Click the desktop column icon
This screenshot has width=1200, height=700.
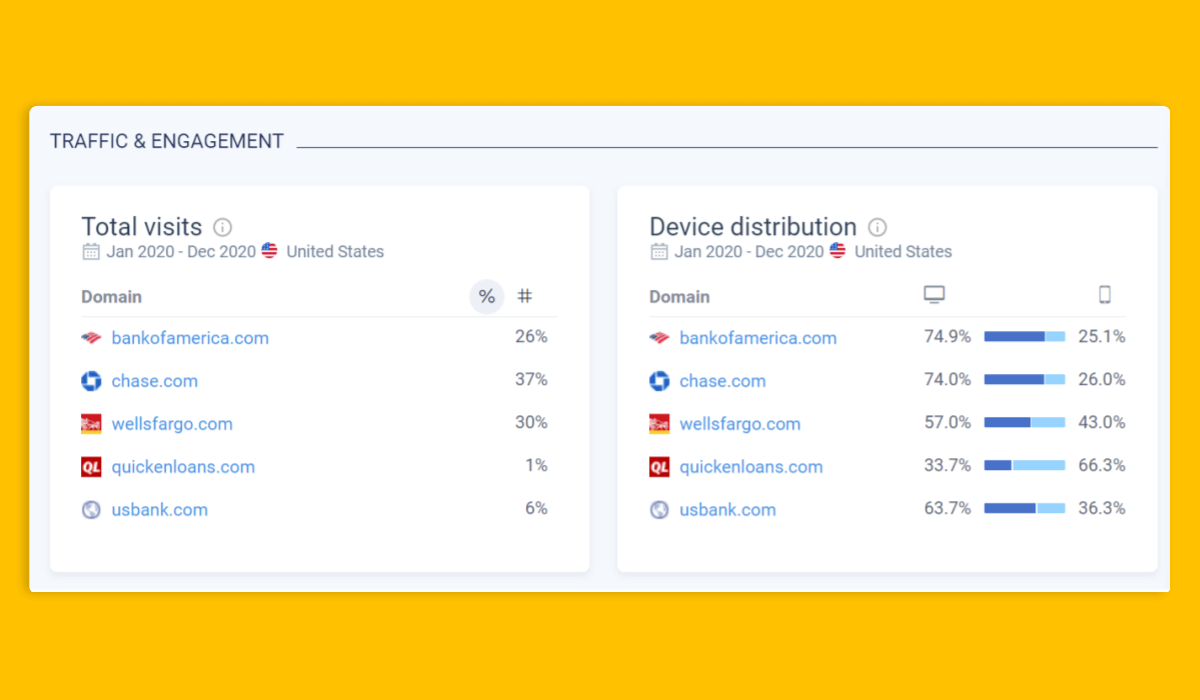click(x=934, y=294)
